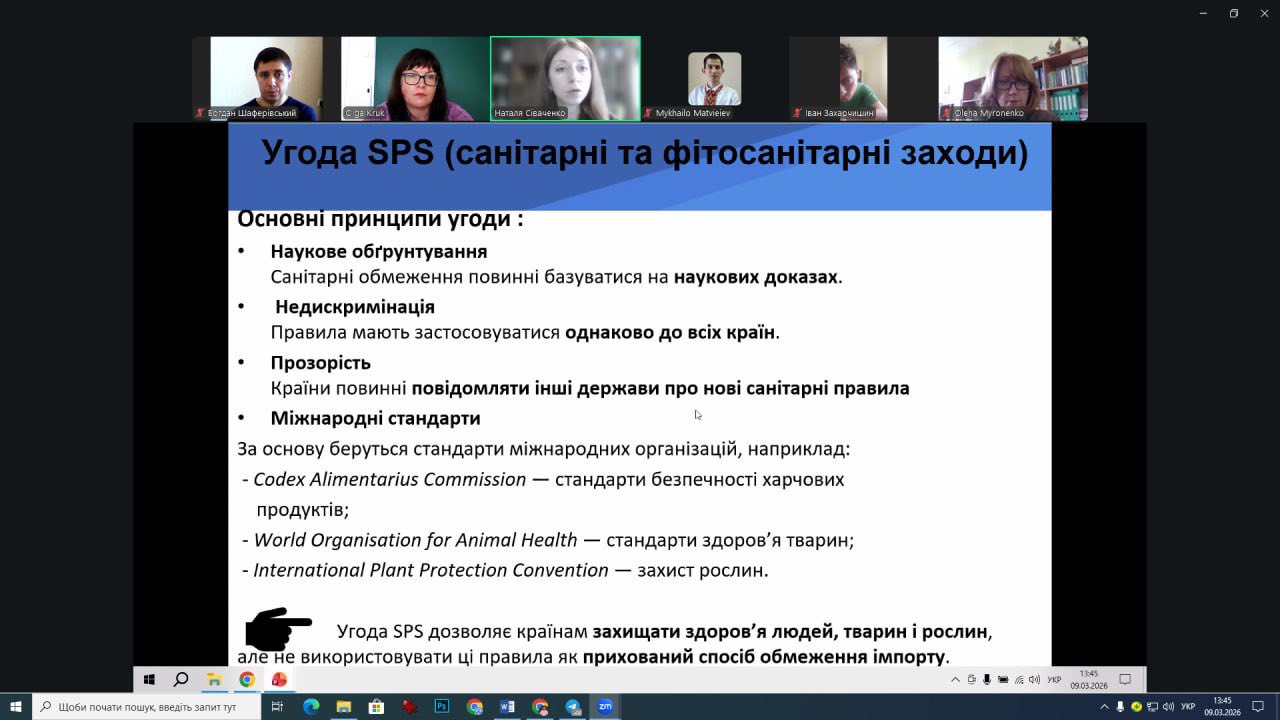Open Zoom from the Windows taskbar
The width and height of the screenshot is (1280, 720).
click(x=605, y=707)
